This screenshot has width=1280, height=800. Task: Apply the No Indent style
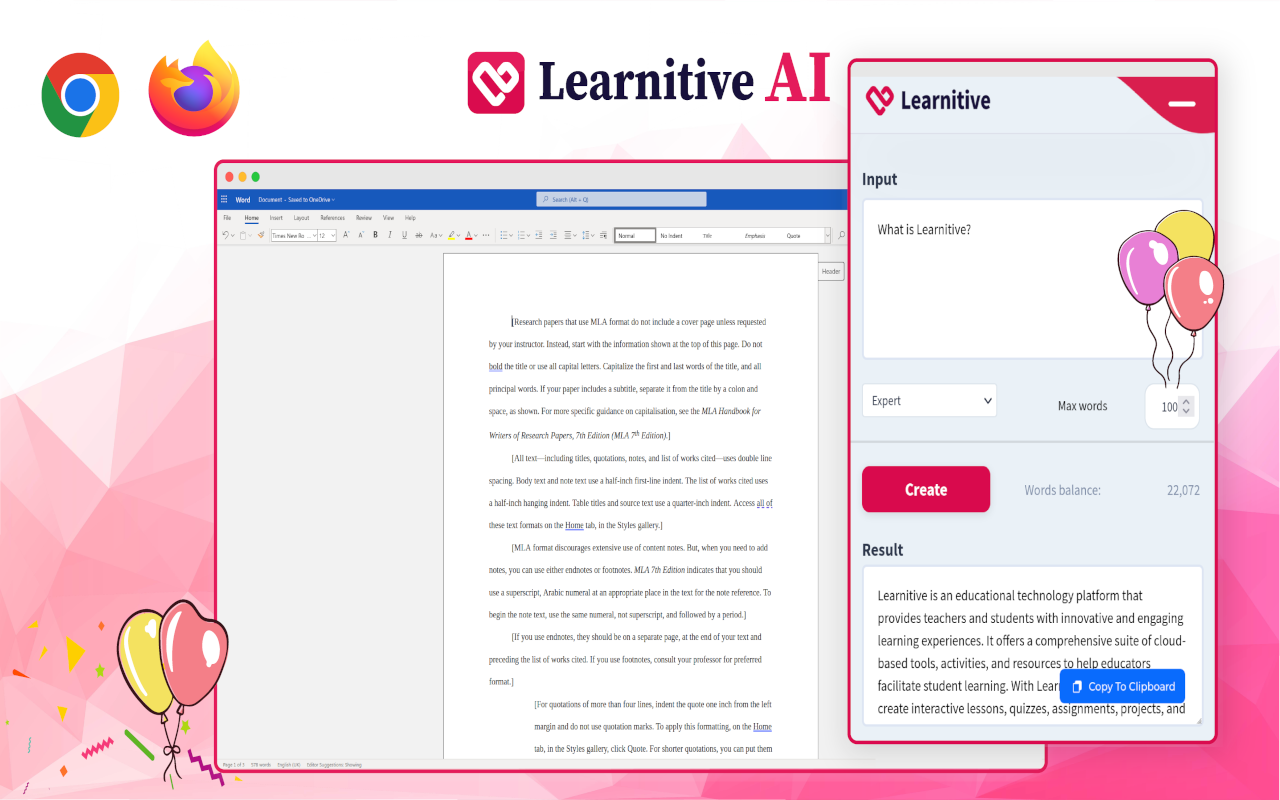[671, 235]
